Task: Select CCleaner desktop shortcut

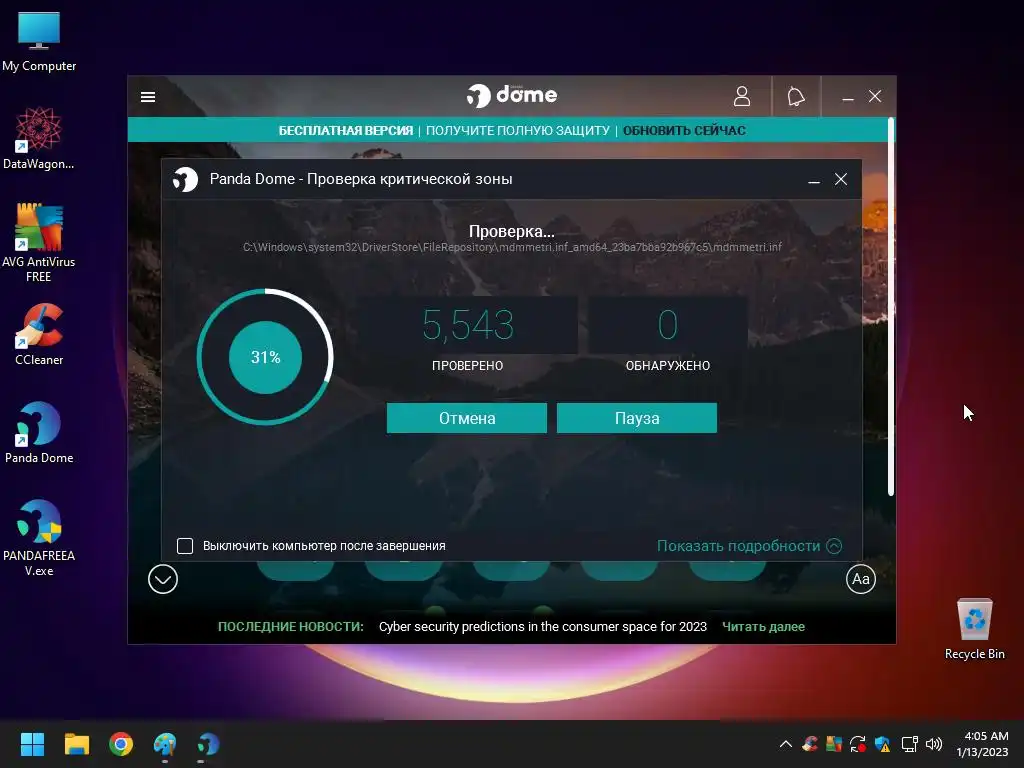Action: click(x=39, y=334)
